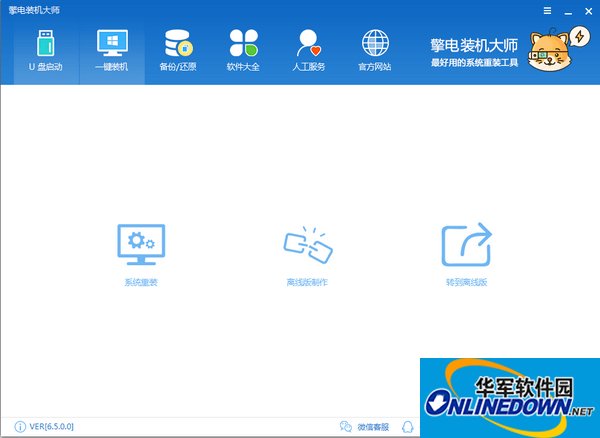Screen dimensions: 600x438
Task: Click the 离线版制作 broken chain icon
Action: tap(308, 245)
